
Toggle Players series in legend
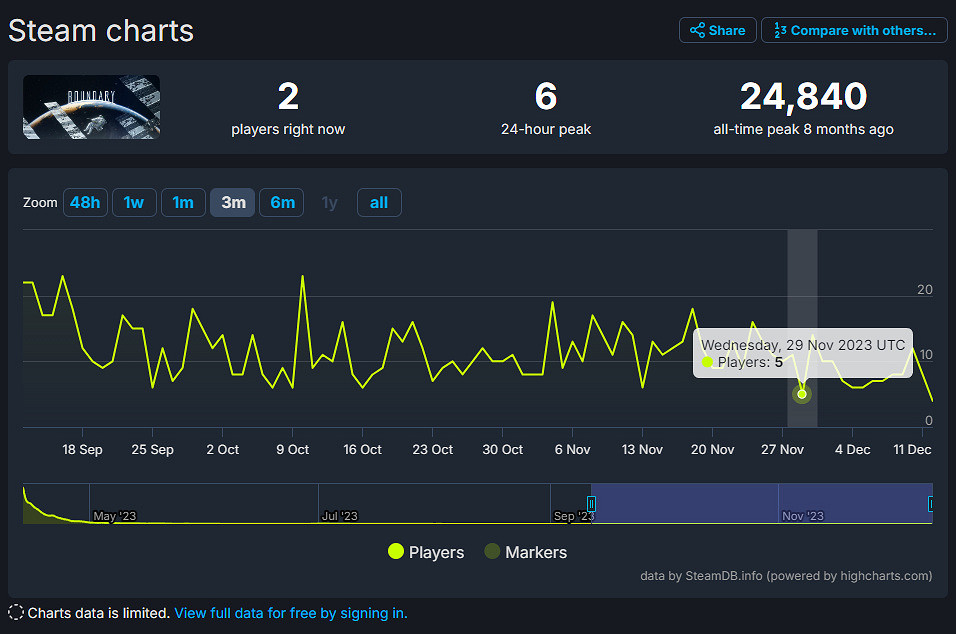tap(436, 552)
